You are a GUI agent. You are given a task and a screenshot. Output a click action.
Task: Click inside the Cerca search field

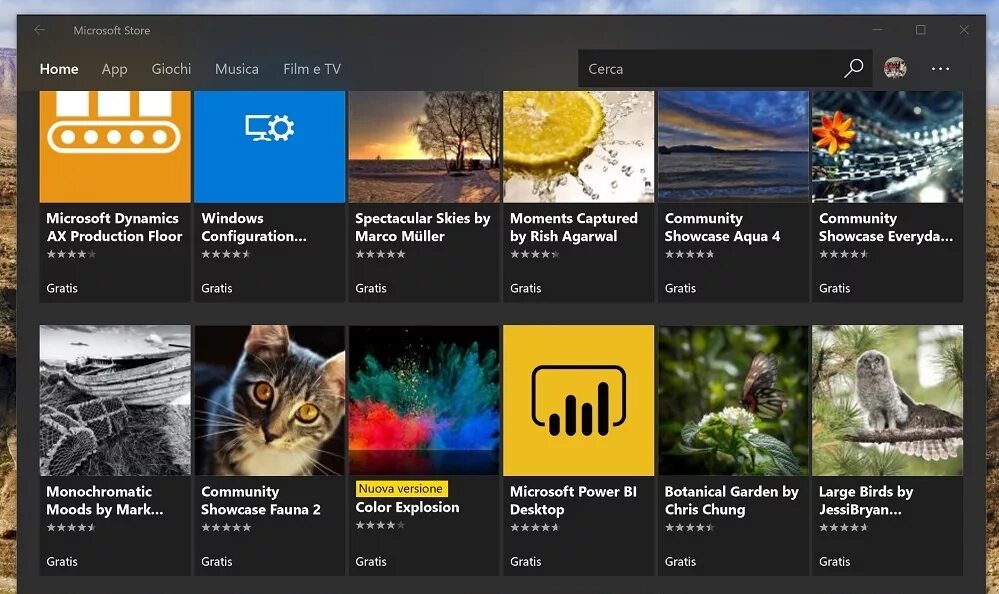[x=700, y=68]
